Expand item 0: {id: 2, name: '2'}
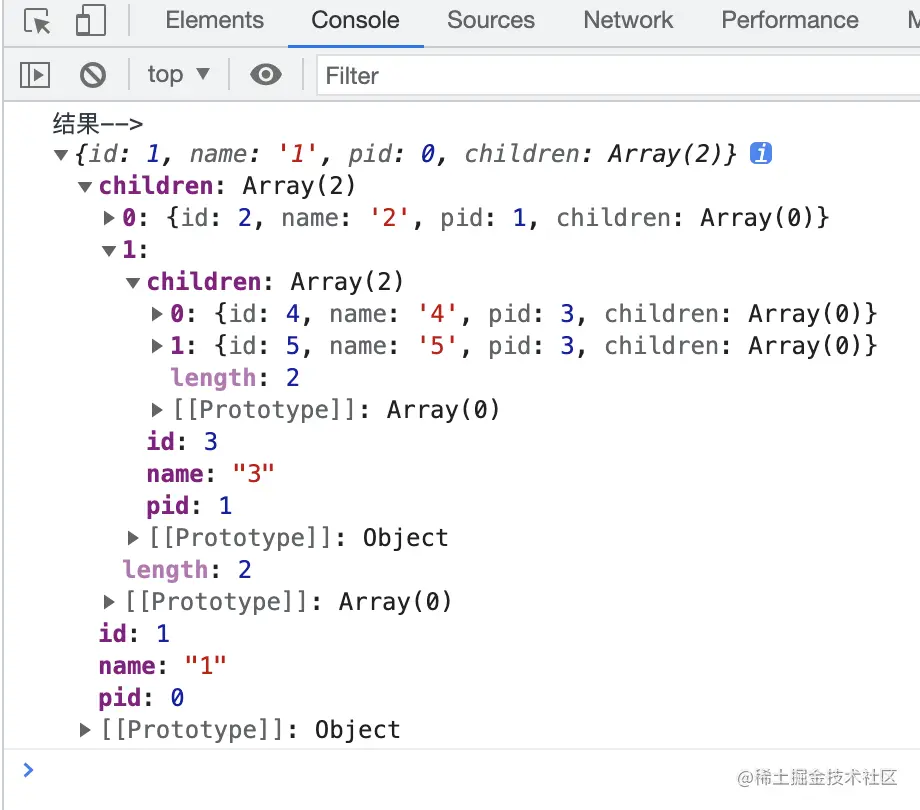920x810 pixels. coord(109,218)
